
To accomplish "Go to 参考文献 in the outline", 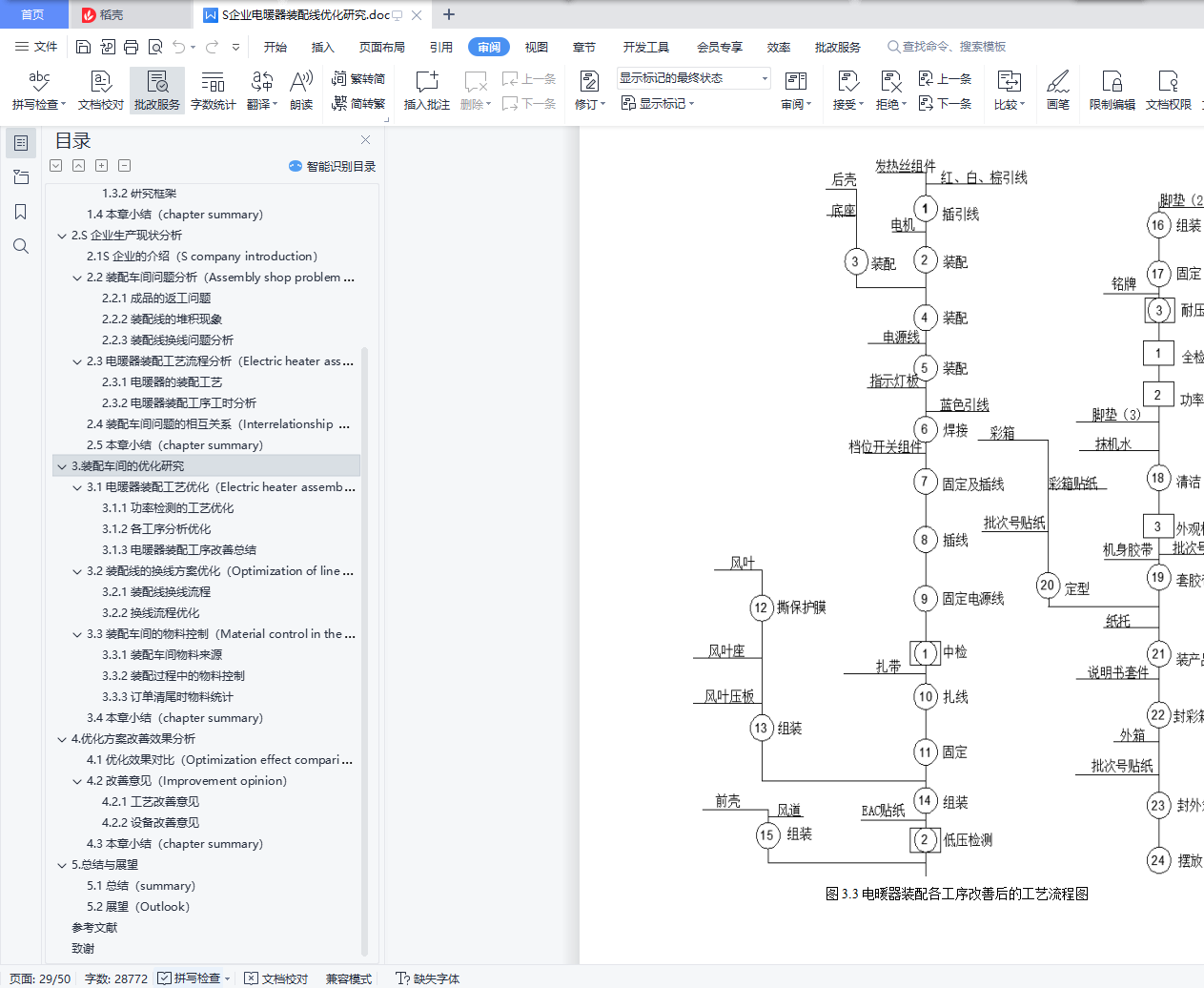I will (94, 928).
